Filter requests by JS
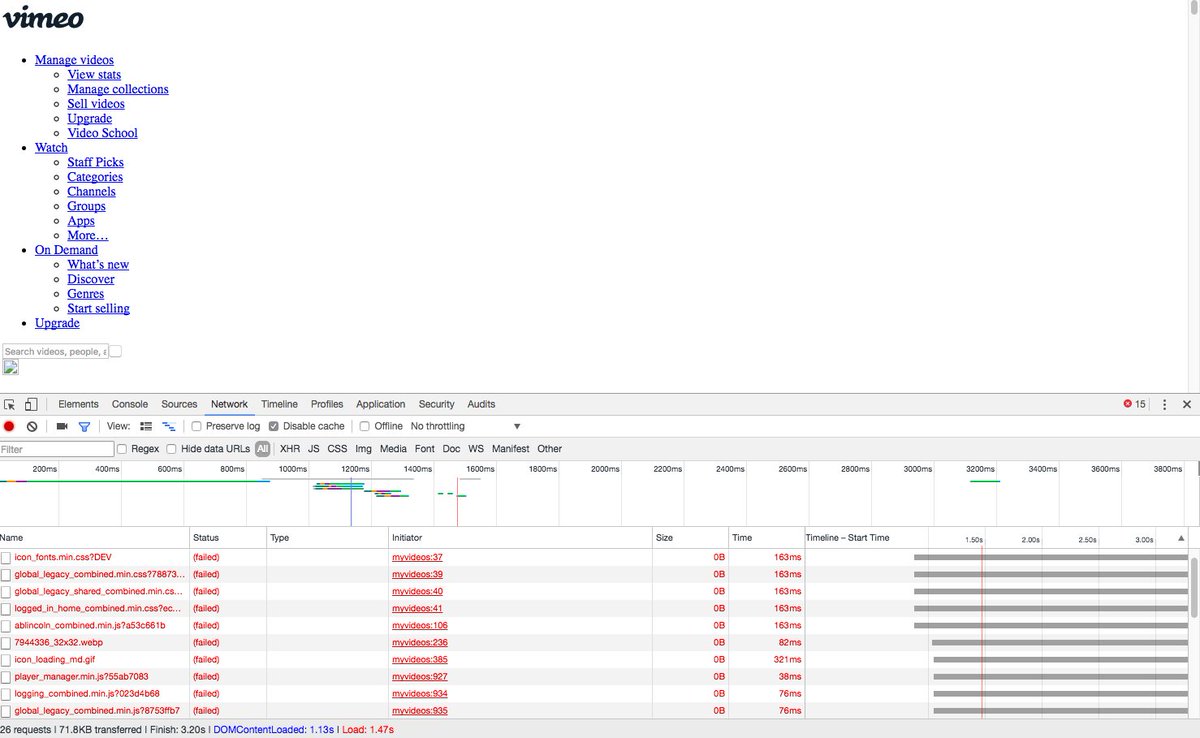 pyautogui.click(x=314, y=449)
